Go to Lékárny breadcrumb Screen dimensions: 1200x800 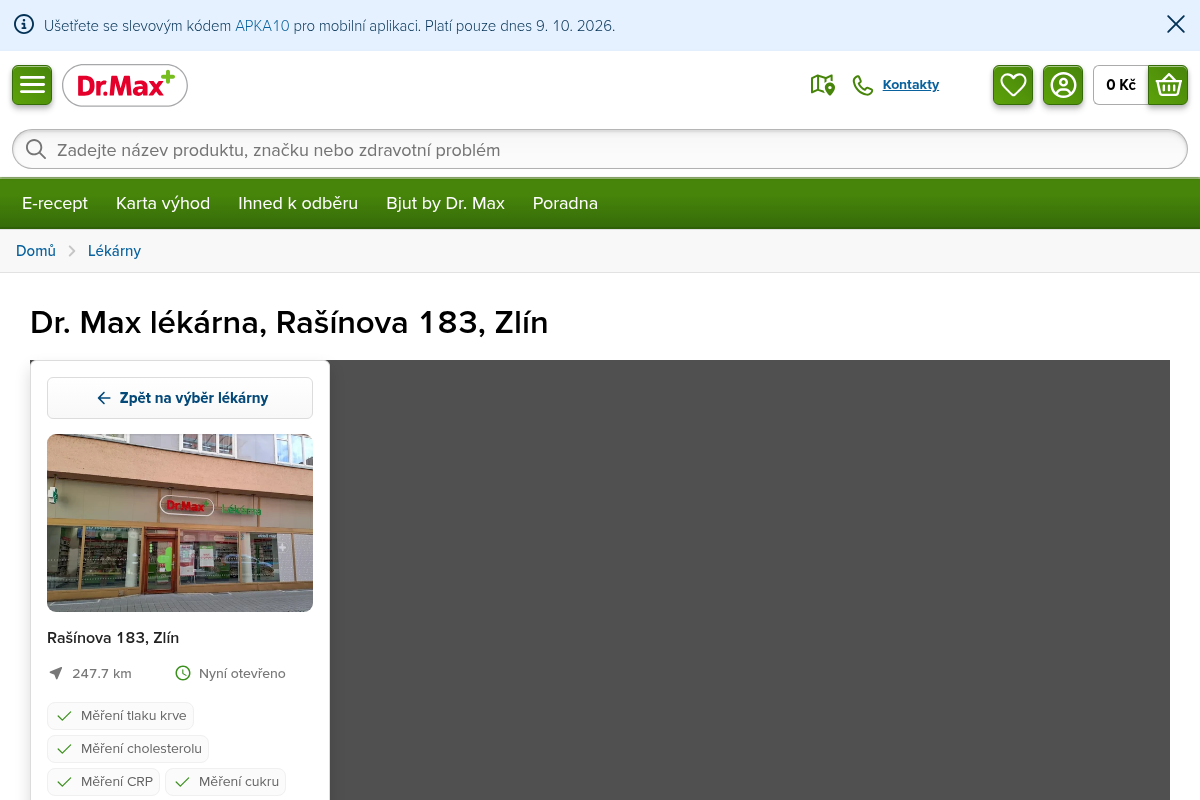click(114, 251)
